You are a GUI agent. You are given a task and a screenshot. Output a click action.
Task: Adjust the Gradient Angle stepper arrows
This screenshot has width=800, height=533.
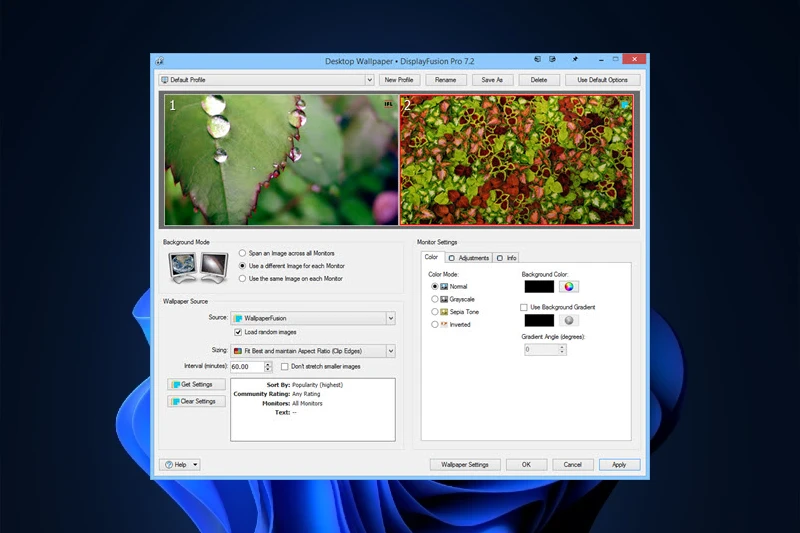coord(562,350)
